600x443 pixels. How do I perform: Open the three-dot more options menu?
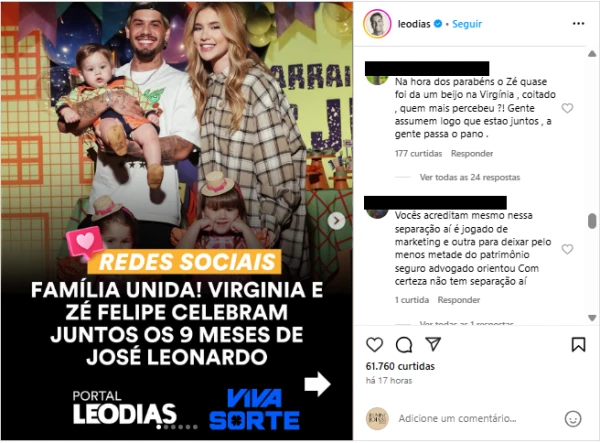[x=578, y=24]
